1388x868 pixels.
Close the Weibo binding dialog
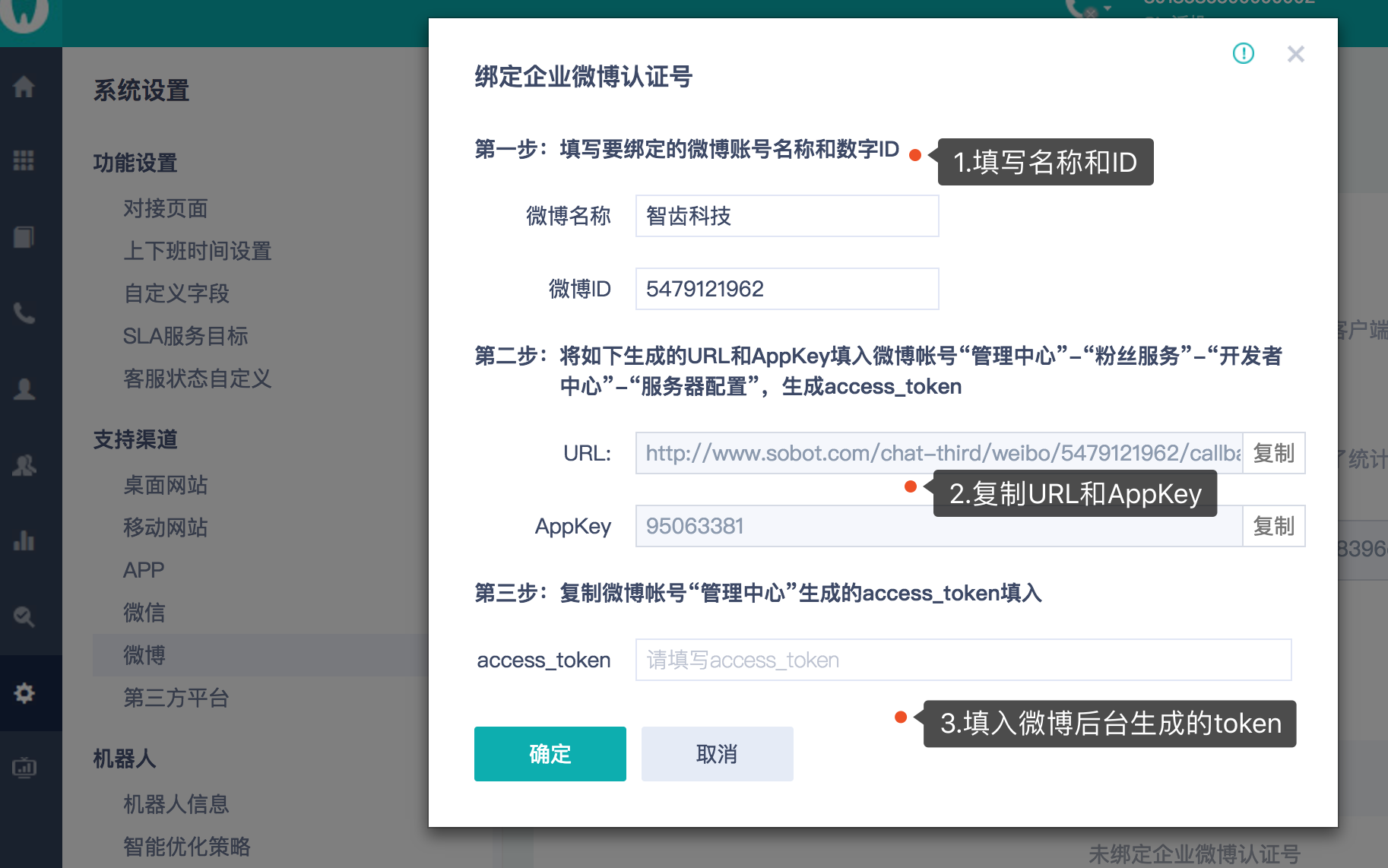(x=1295, y=54)
